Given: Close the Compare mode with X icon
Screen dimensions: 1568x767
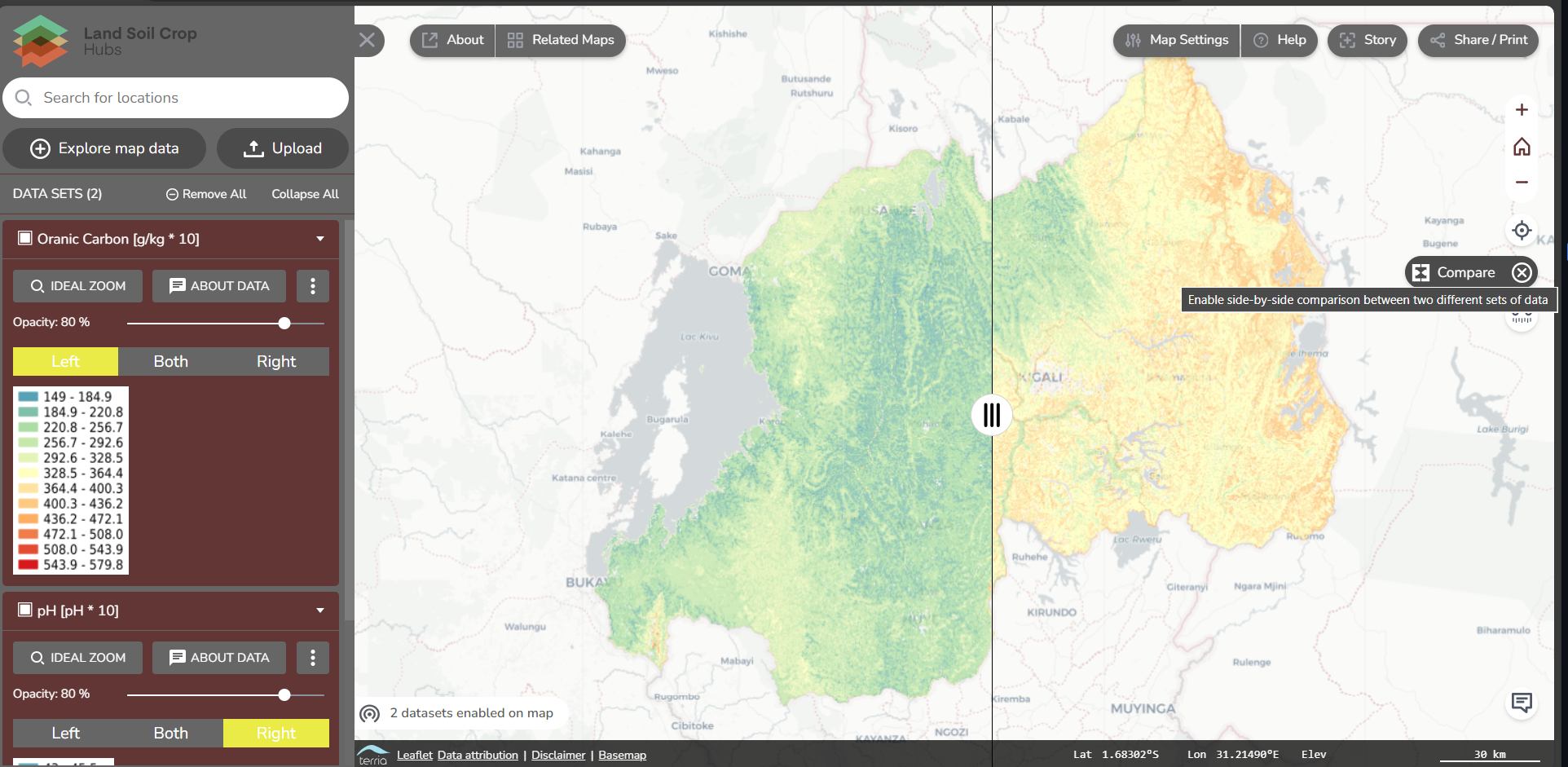Looking at the screenshot, I should point(1522,273).
